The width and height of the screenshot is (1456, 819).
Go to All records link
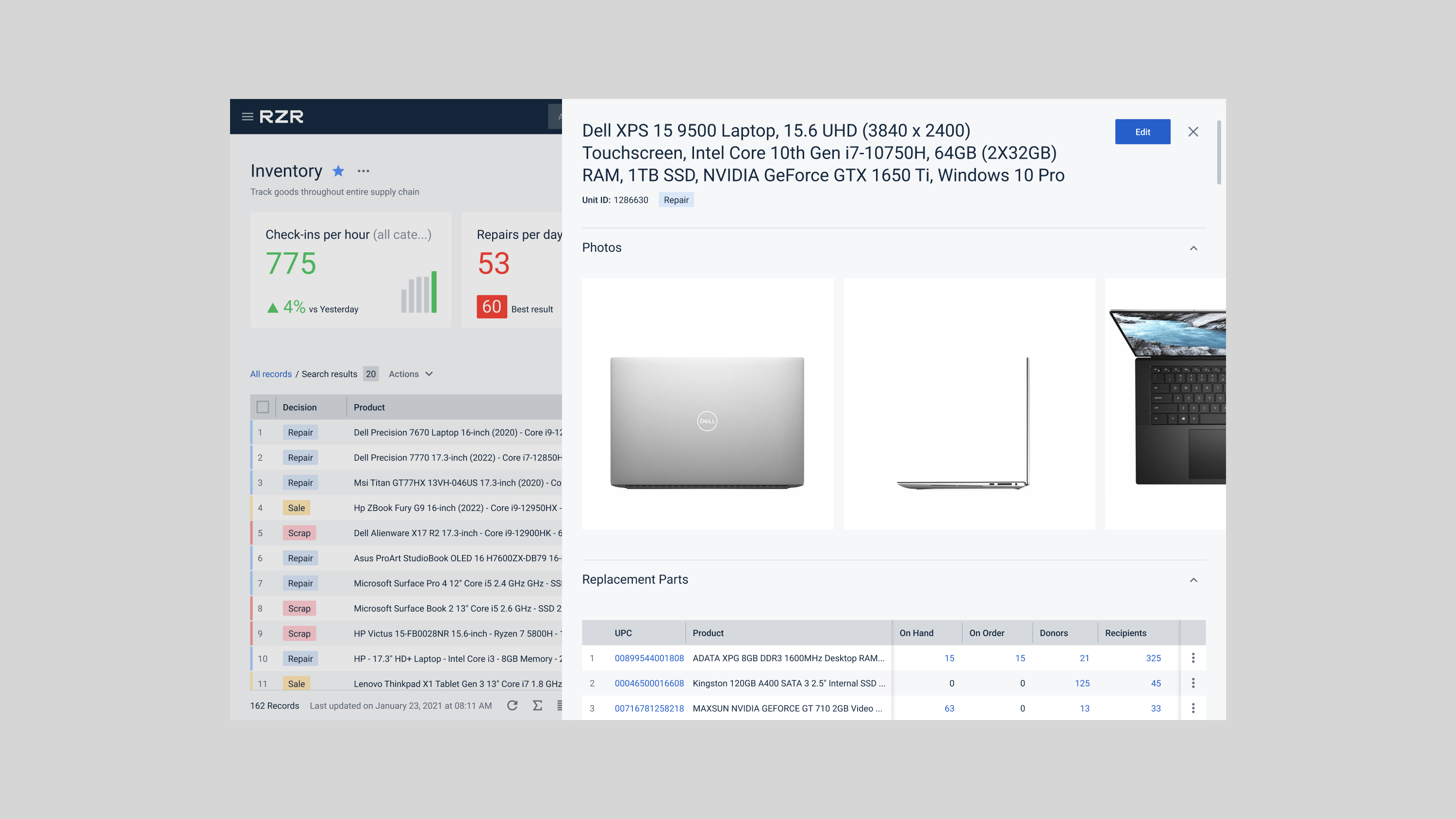pos(271,374)
